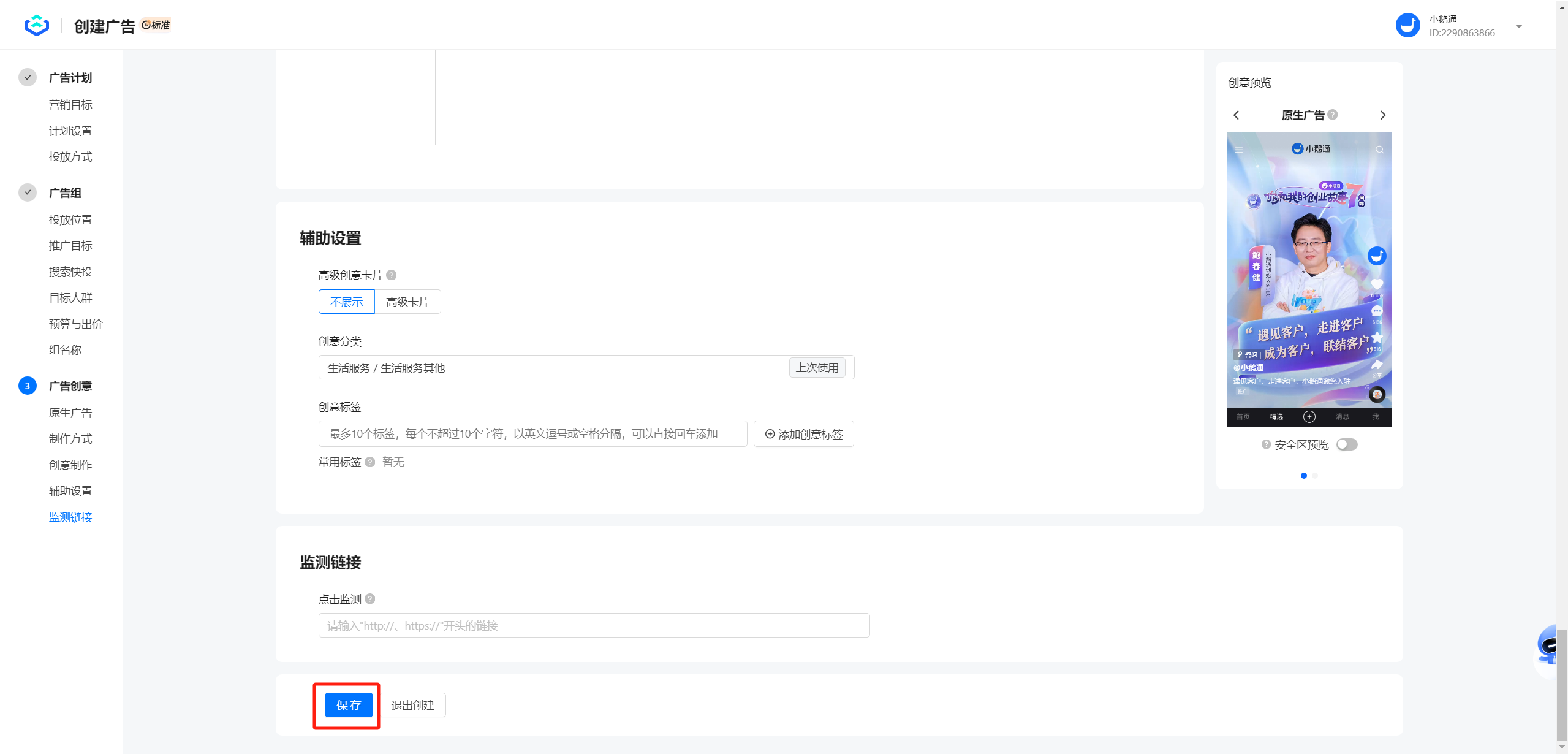
Task: Jump to 创意制作 in sidebar
Action: coord(70,465)
